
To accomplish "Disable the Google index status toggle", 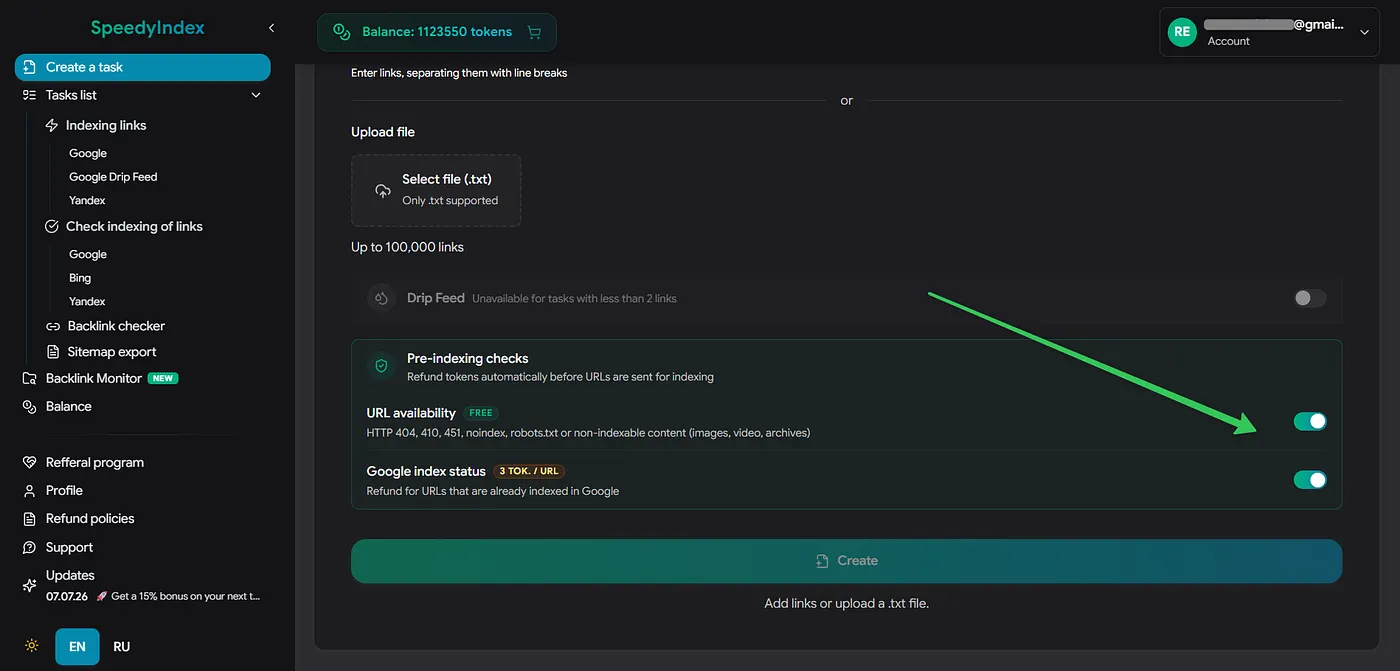I will (x=1310, y=480).
